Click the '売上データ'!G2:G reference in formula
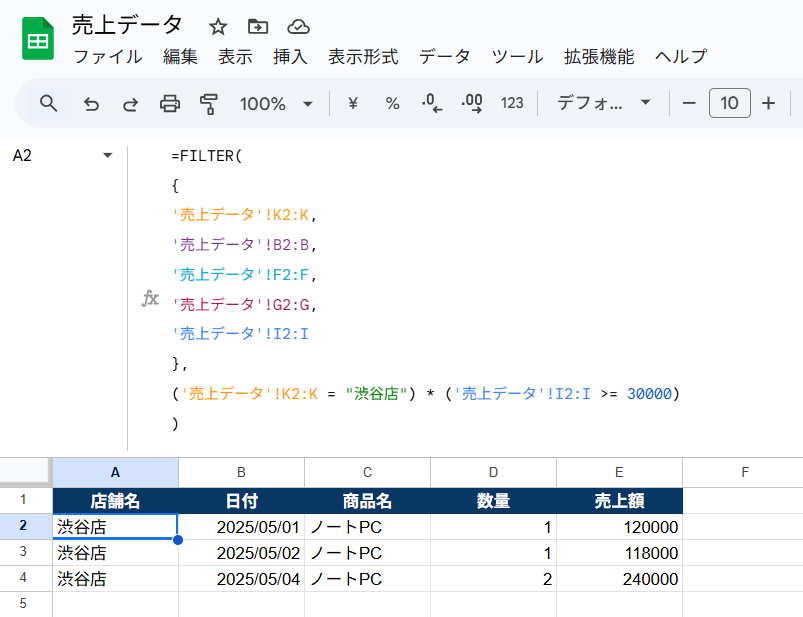Viewport: 803px width, 617px height. (x=240, y=305)
